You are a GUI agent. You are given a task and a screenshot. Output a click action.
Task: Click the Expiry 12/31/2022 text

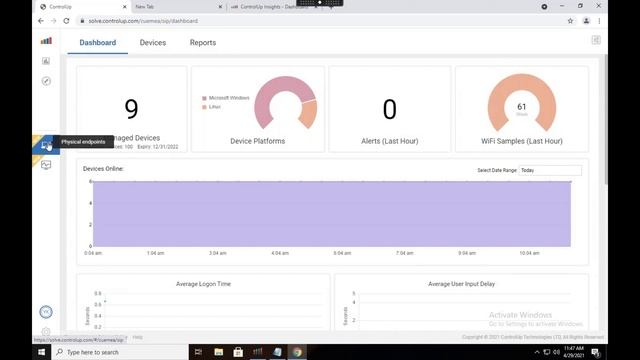tap(158, 147)
